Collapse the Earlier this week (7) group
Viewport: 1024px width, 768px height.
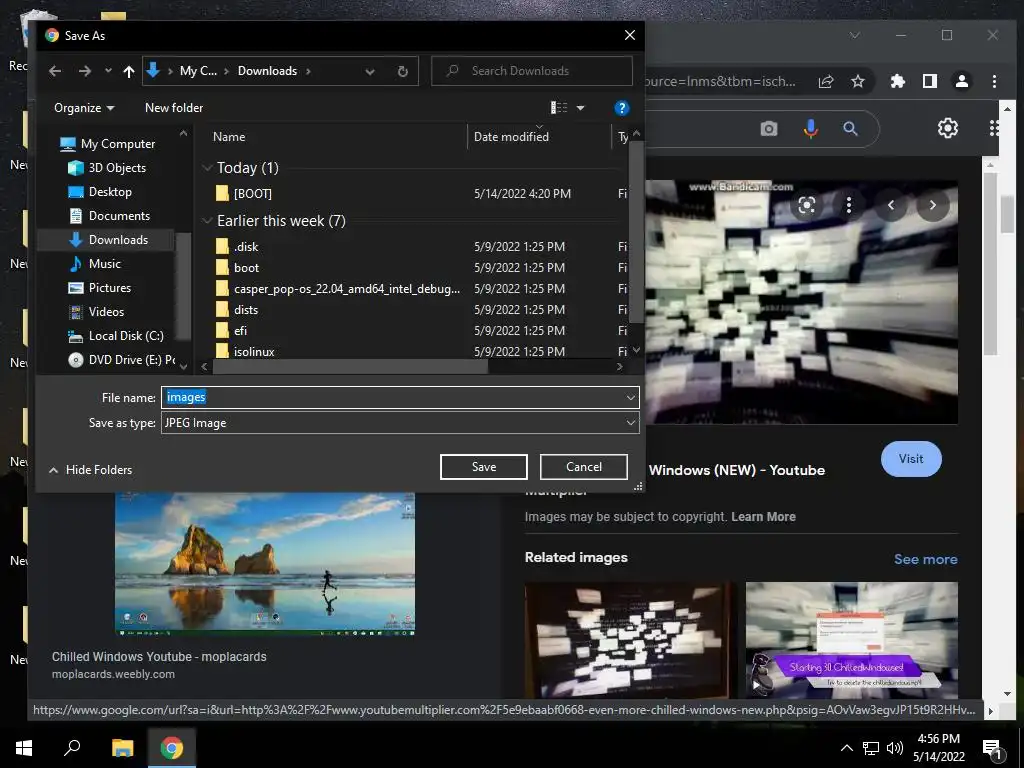click(207, 221)
